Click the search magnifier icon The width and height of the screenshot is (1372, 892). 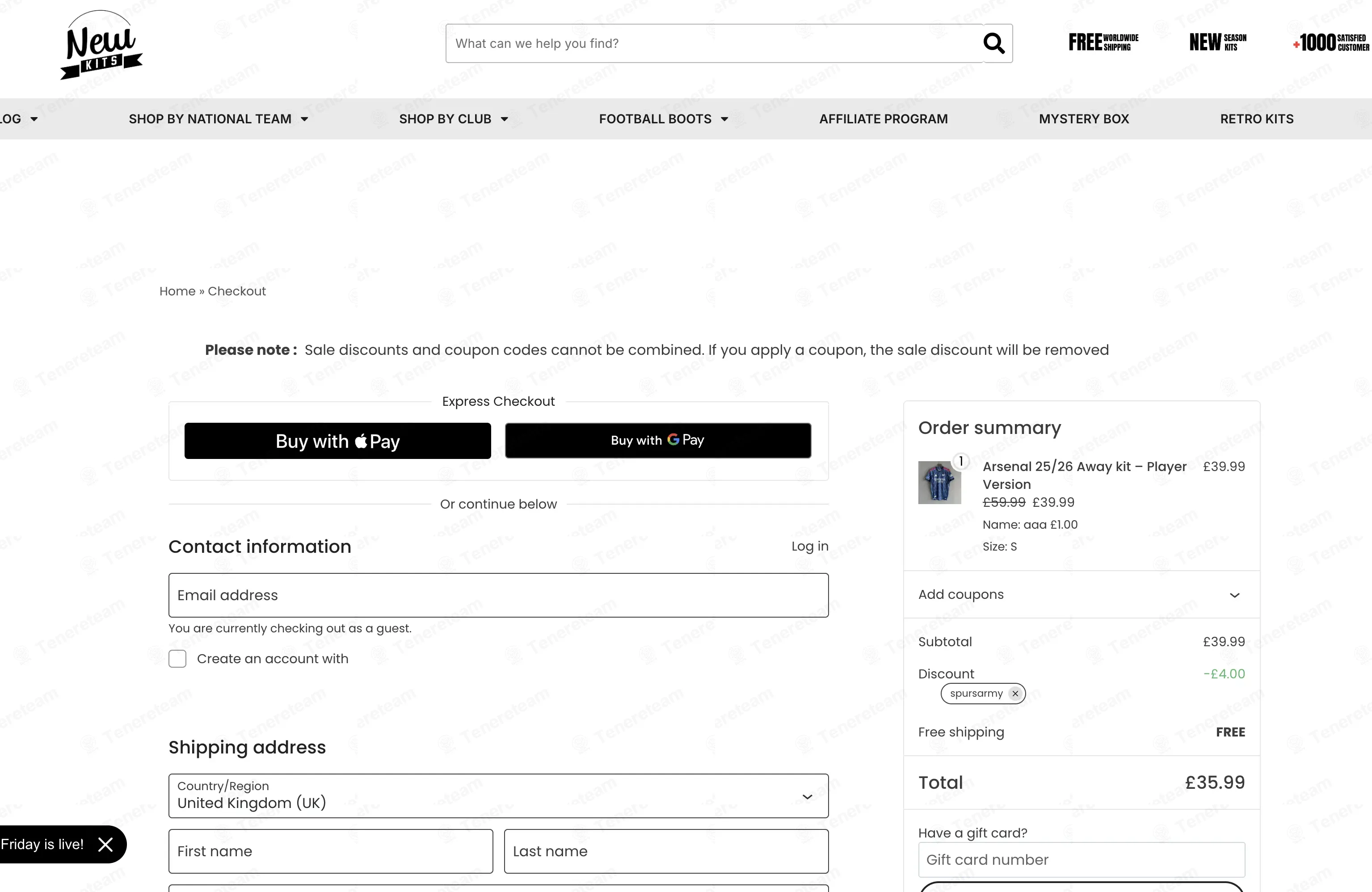(x=994, y=43)
